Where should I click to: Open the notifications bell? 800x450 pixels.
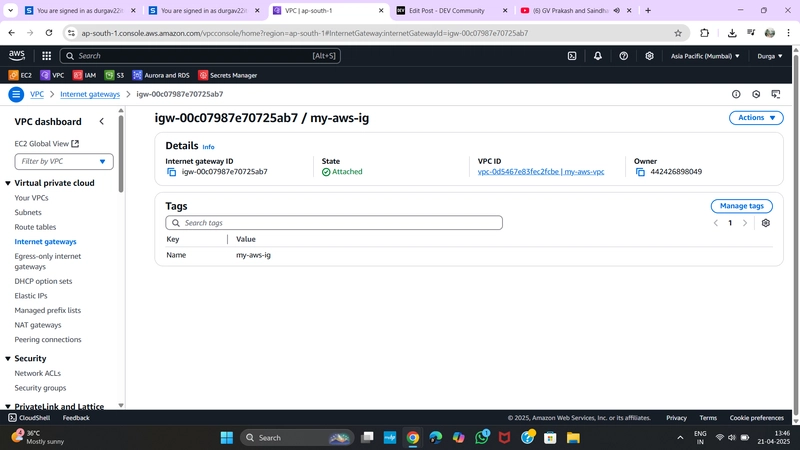click(597, 56)
